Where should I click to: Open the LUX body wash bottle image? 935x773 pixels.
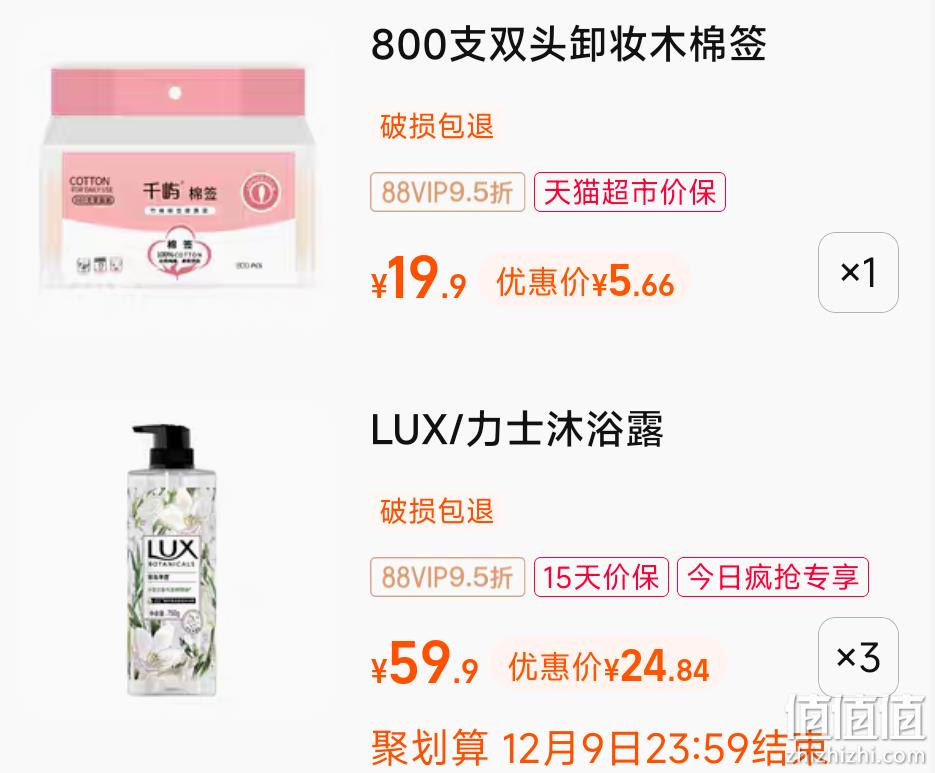coord(171,559)
